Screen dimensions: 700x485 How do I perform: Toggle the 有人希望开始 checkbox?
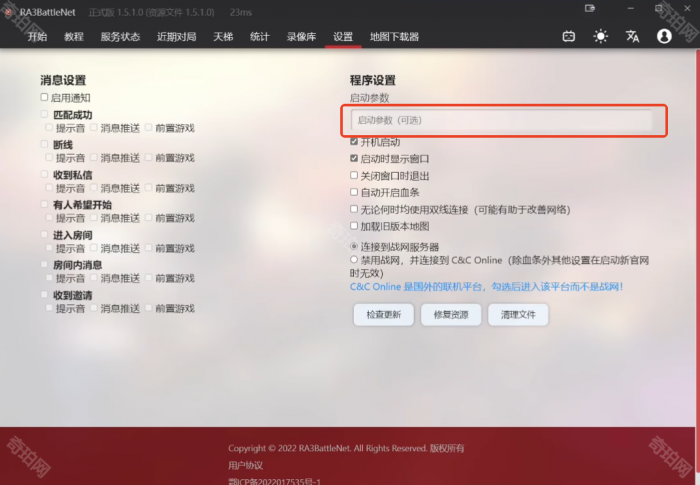[44, 204]
